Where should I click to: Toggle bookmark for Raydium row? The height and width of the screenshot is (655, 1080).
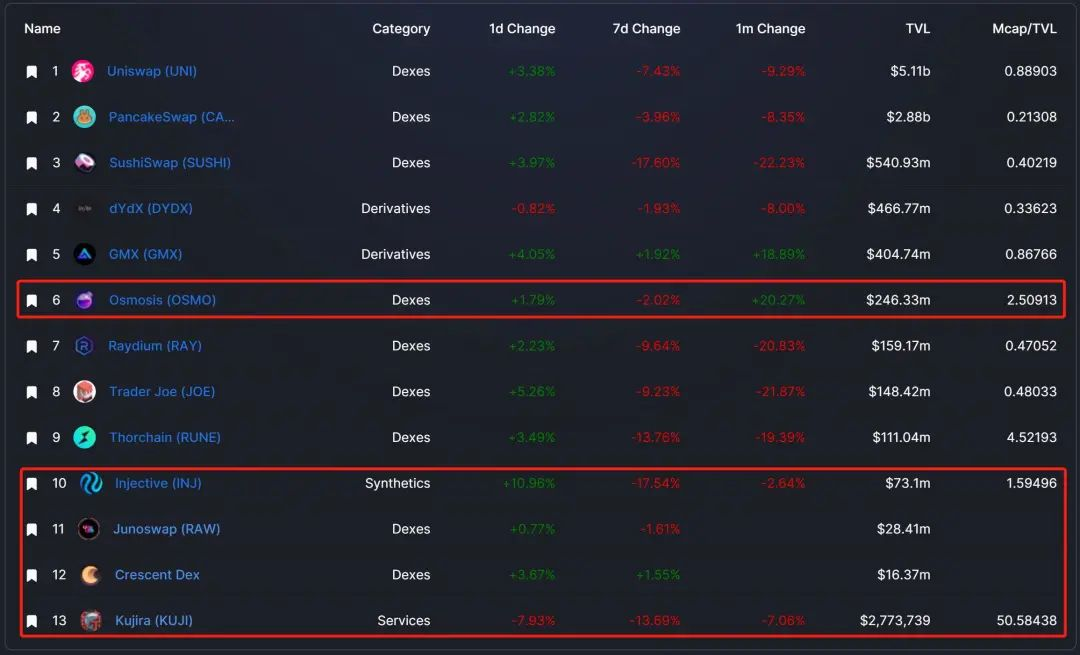(x=32, y=346)
